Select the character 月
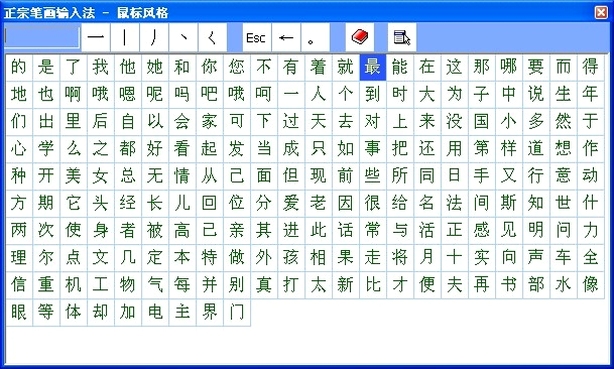Screen dimensions: 614x369 (x=427, y=257)
